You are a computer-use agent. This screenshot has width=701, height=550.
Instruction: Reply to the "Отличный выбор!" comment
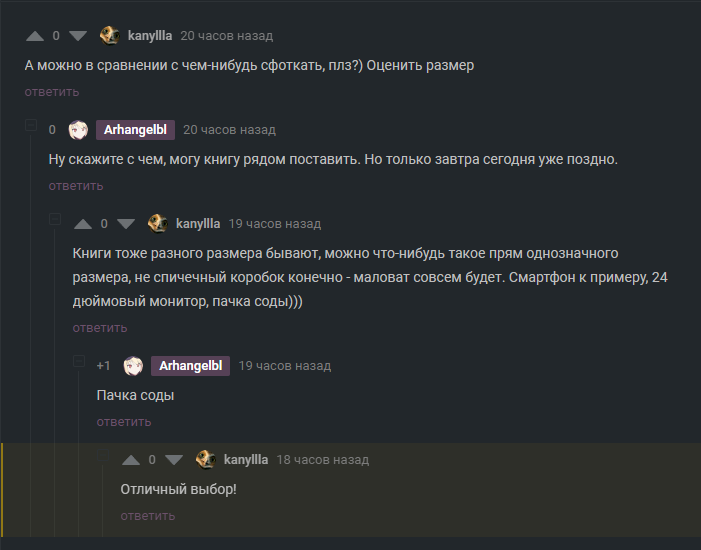pos(147,516)
